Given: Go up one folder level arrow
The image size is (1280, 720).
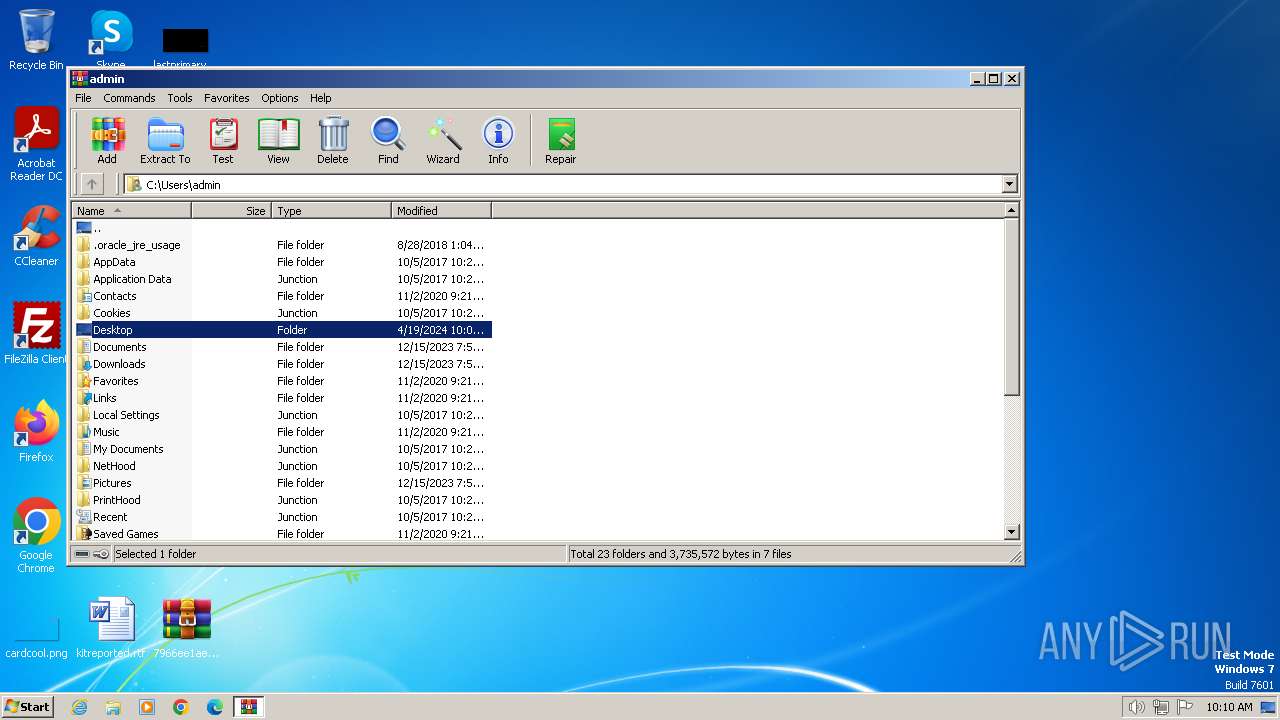Looking at the screenshot, I should pyautogui.click(x=92, y=184).
